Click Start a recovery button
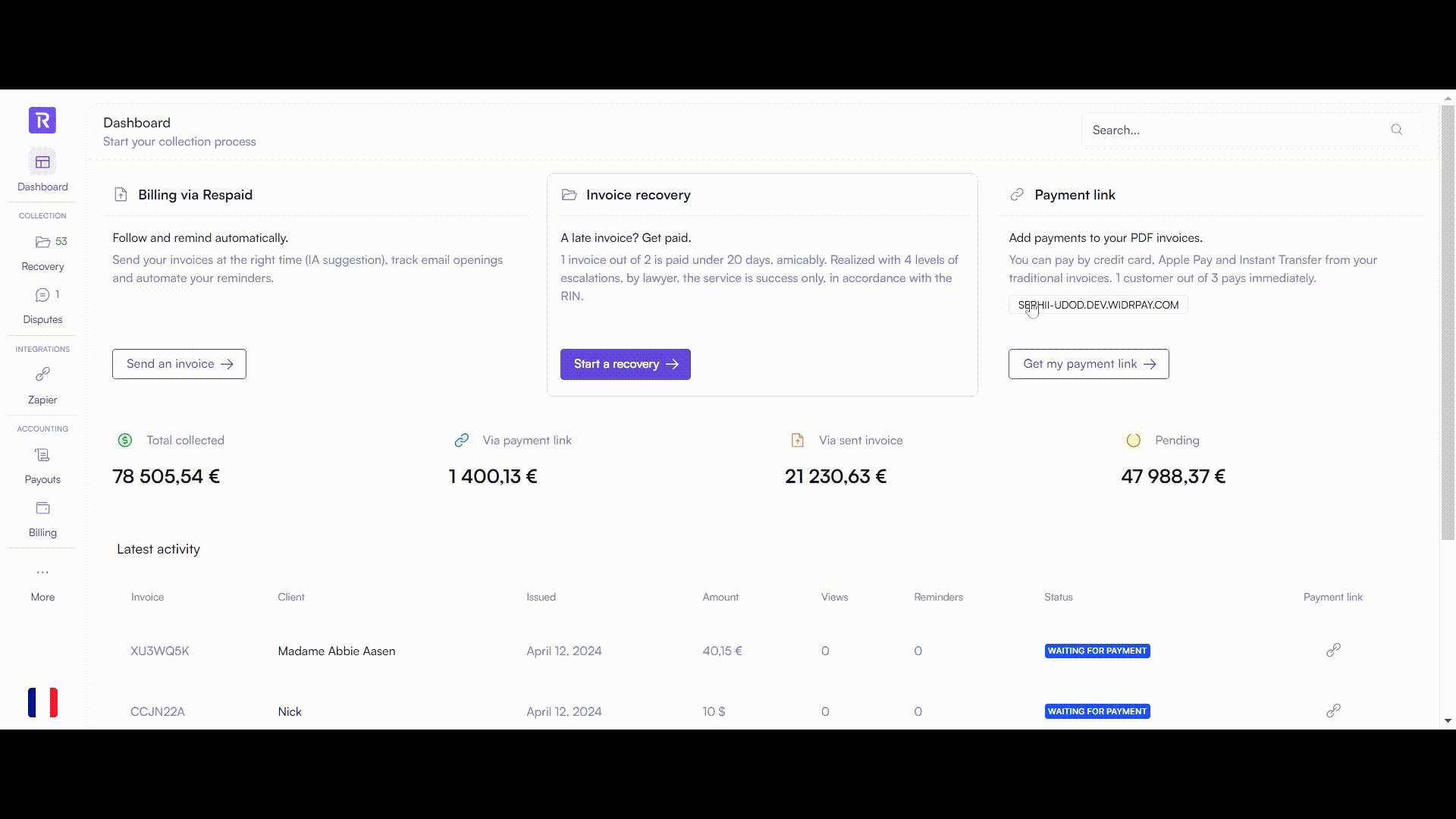 coord(625,363)
